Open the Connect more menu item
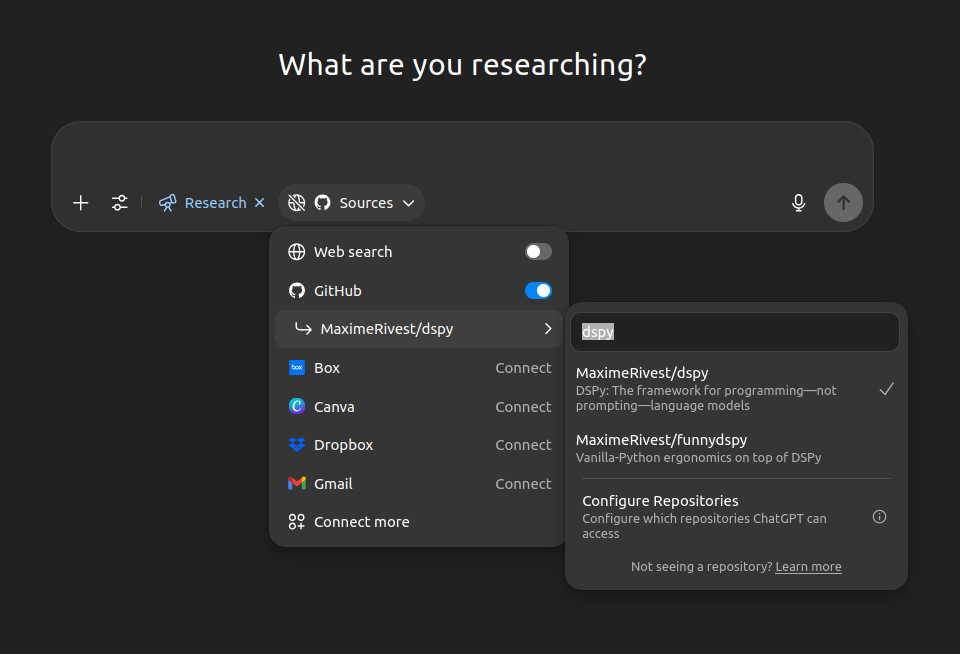Image resolution: width=960 pixels, height=654 pixels. click(419, 522)
